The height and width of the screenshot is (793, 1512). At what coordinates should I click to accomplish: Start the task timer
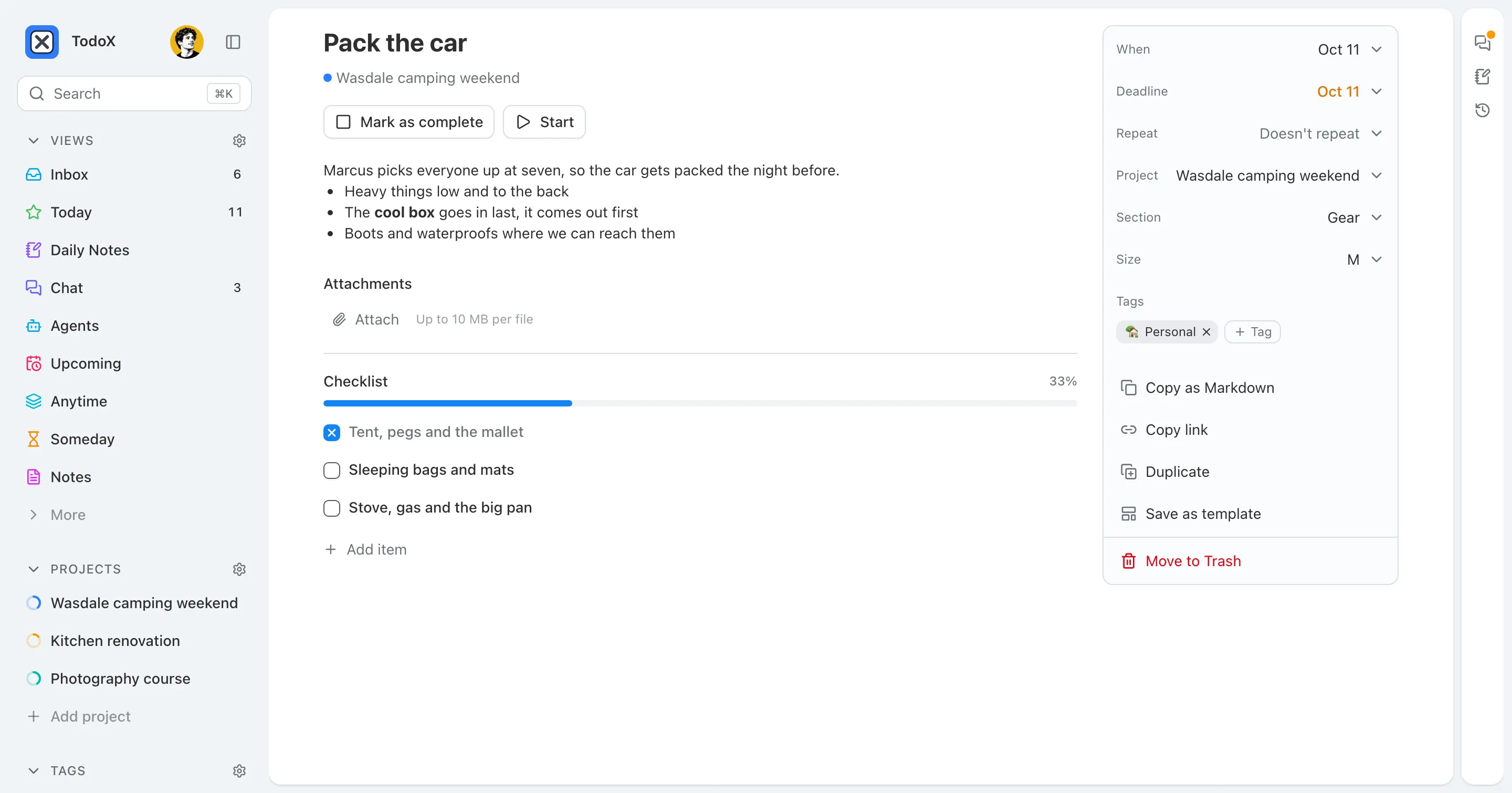544,122
